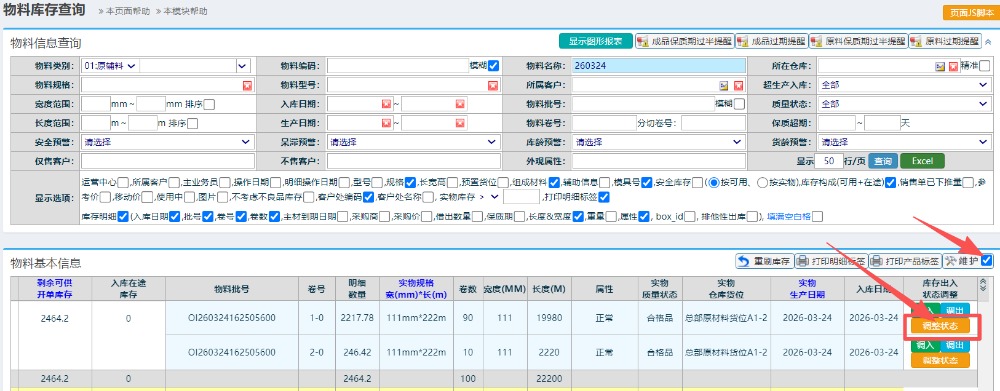Open 安全预警 dropdown
Image resolution: width=1000 pixels, height=391 pixels.
click(167, 142)
